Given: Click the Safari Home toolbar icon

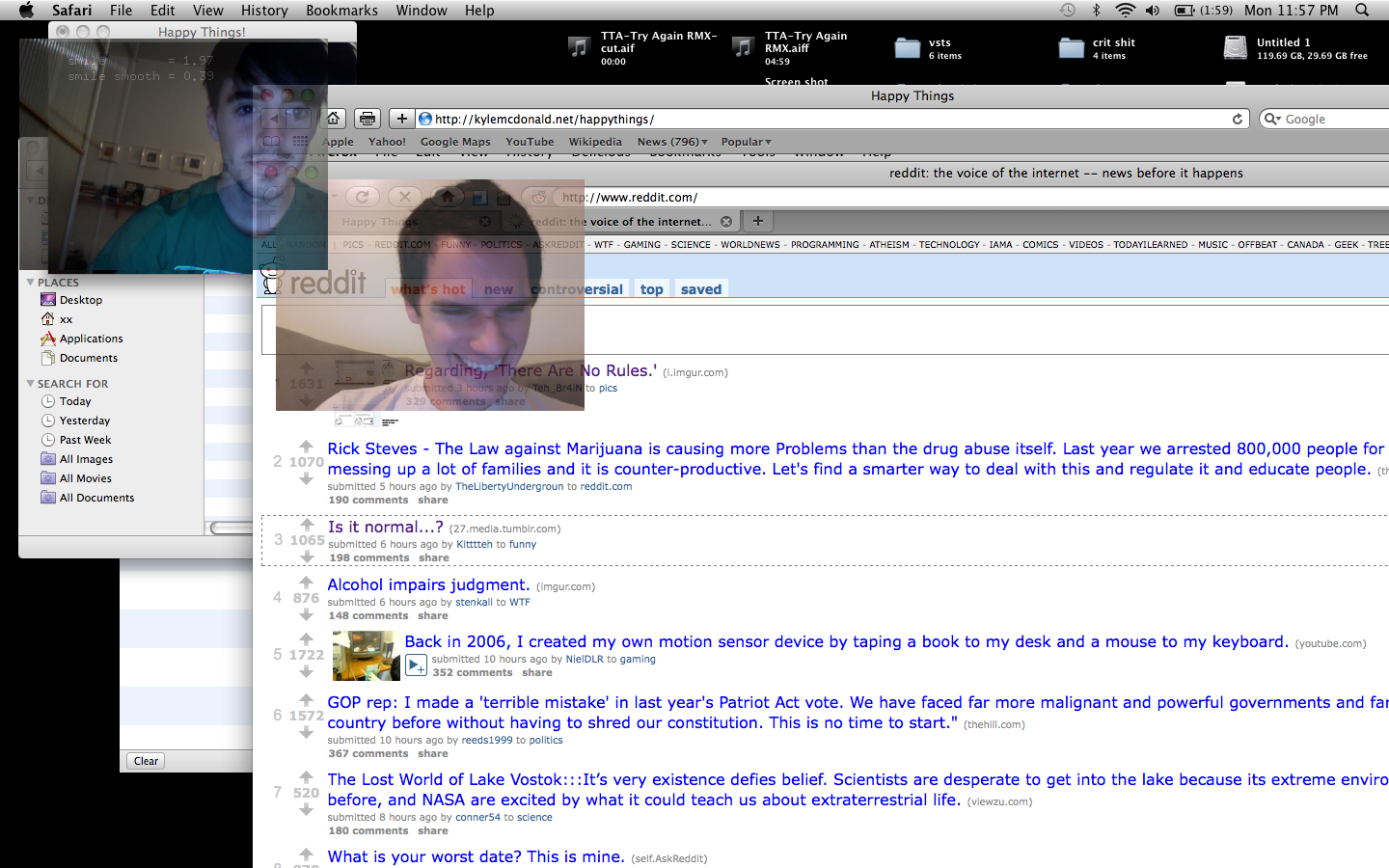Looking at the screenshot, I should click(x=334, y=119).
